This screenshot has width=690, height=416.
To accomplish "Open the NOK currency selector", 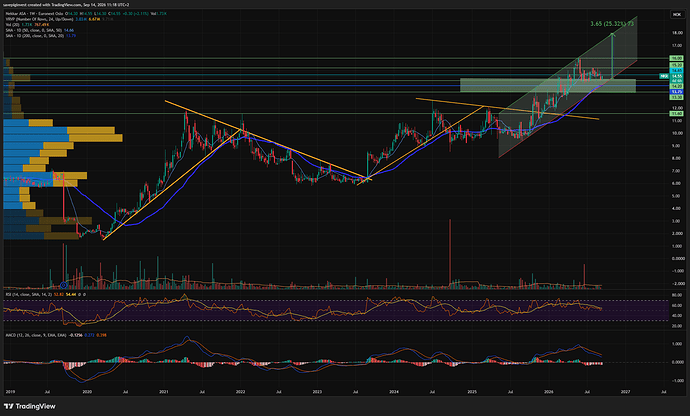I will pyautogui.click(x=676, y=15).
